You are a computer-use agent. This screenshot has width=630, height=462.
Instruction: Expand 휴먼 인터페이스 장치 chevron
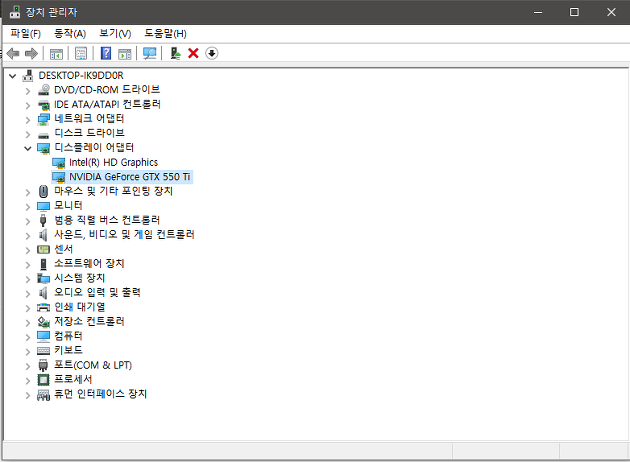click(x=27, y=395)
